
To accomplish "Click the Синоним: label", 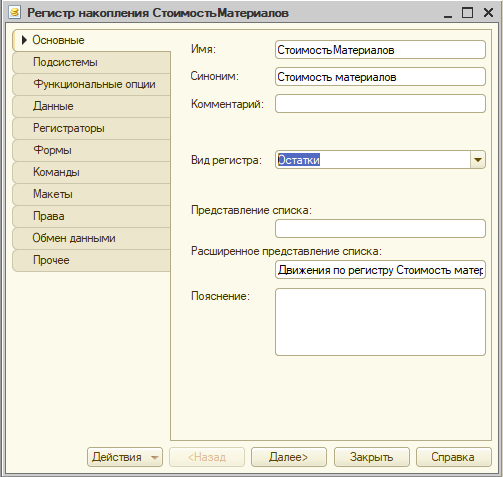I will (215, 76).
